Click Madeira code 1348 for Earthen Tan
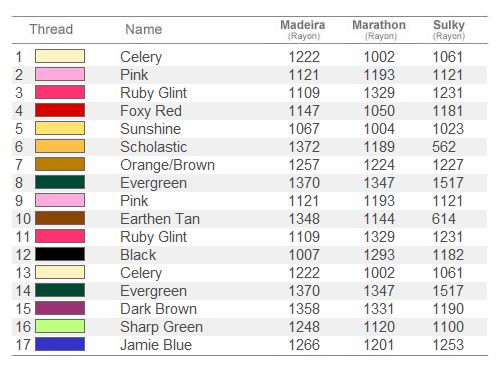The image size is (500, 366). click(304, 219)
